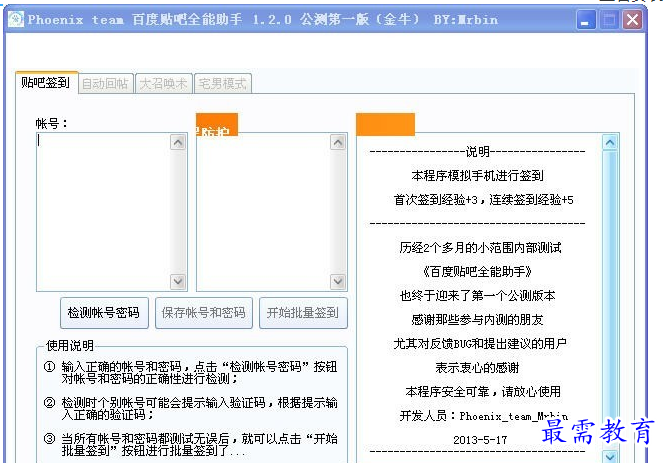This screenshot has height=463, width=663.
Task: Click up arrow of 说明 panel scrollbar
Action: (610, 143)
